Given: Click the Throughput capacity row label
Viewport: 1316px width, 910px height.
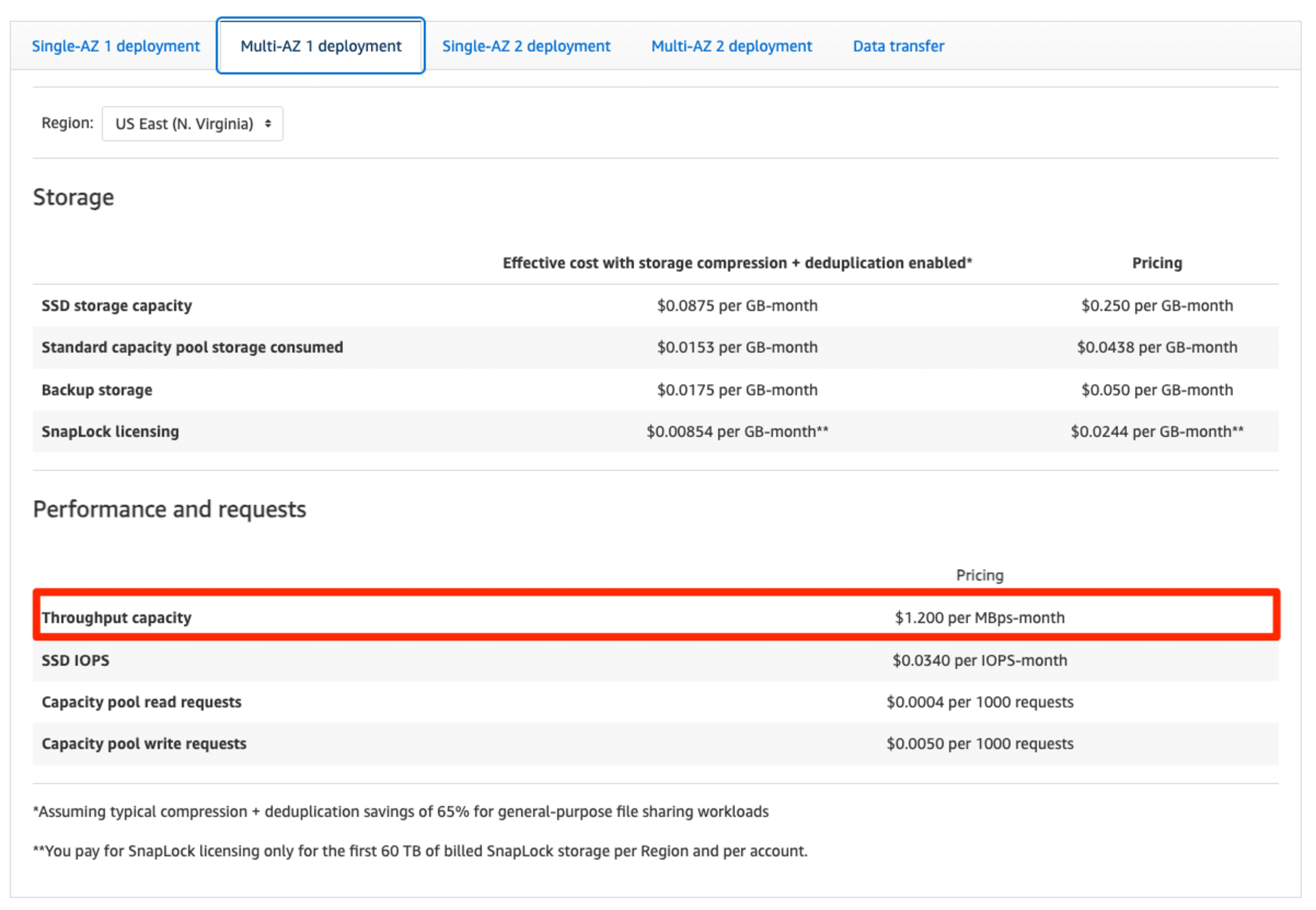Looking at the screenshot, I should click(x=116, y=617).
